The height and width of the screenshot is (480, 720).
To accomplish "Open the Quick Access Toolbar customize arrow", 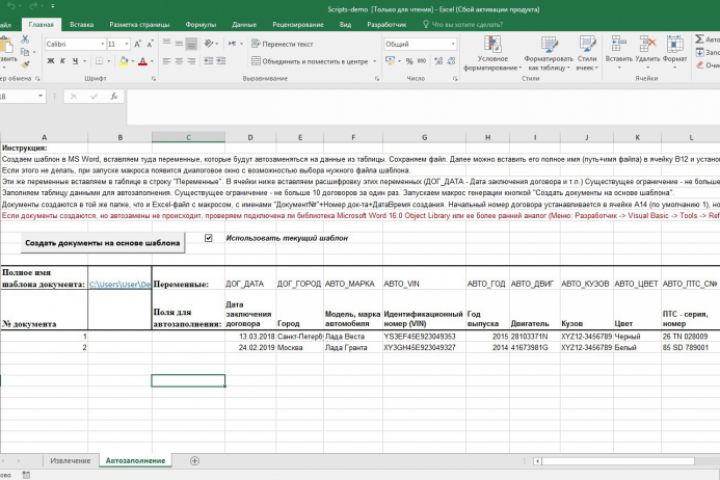I will (53, 6).
